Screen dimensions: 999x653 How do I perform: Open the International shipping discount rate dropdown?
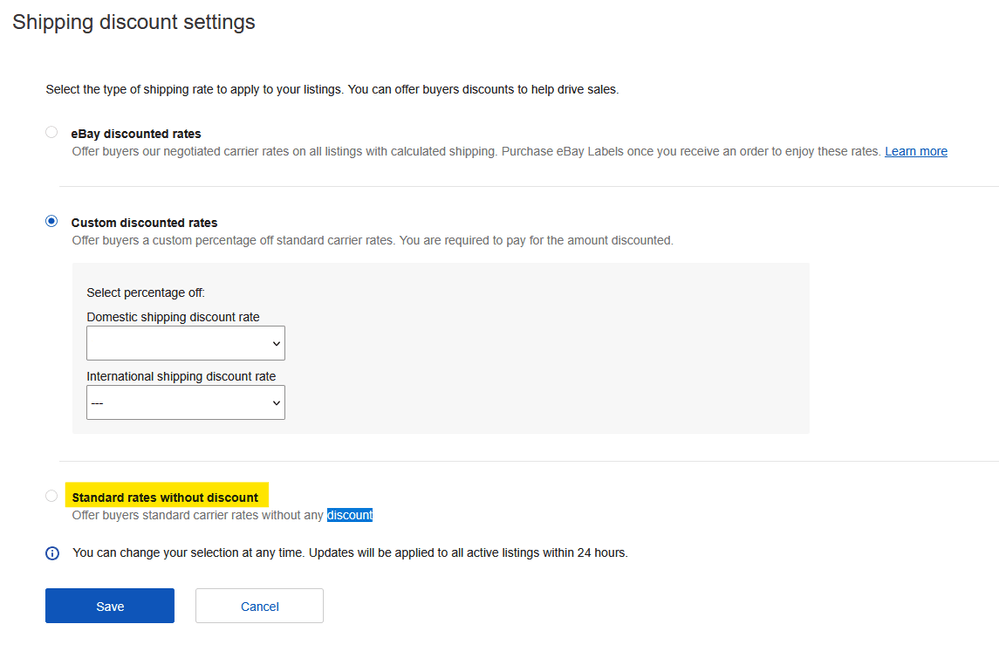pos(185,403)
